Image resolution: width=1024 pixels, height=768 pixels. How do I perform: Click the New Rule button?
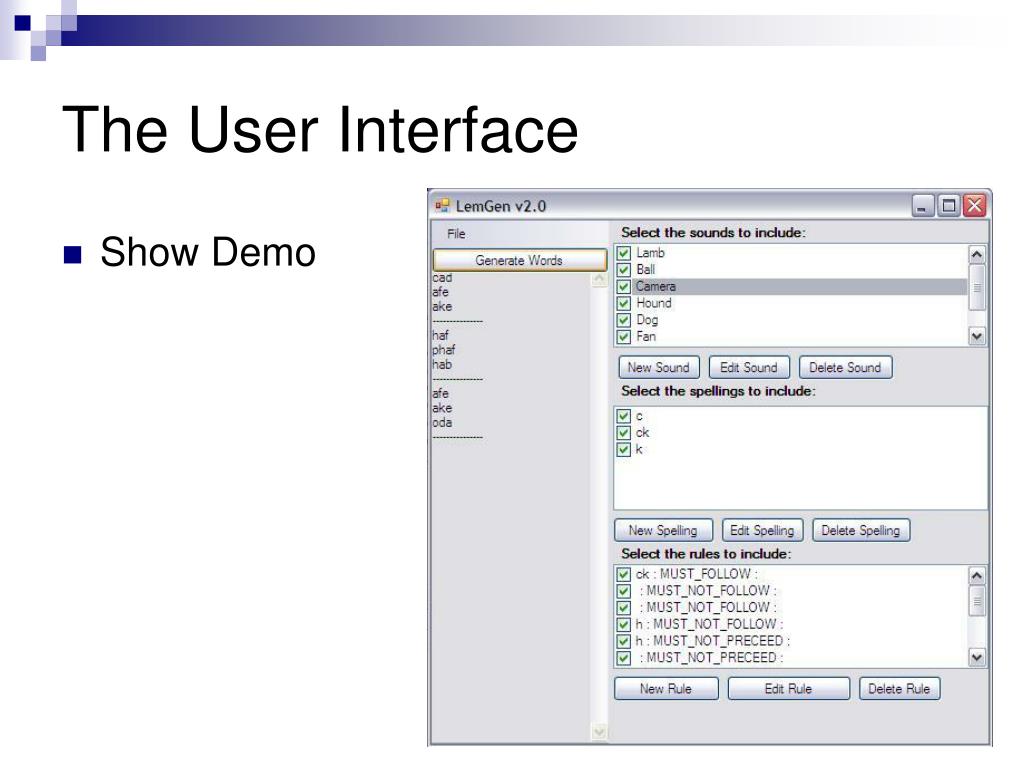(666, 688)
